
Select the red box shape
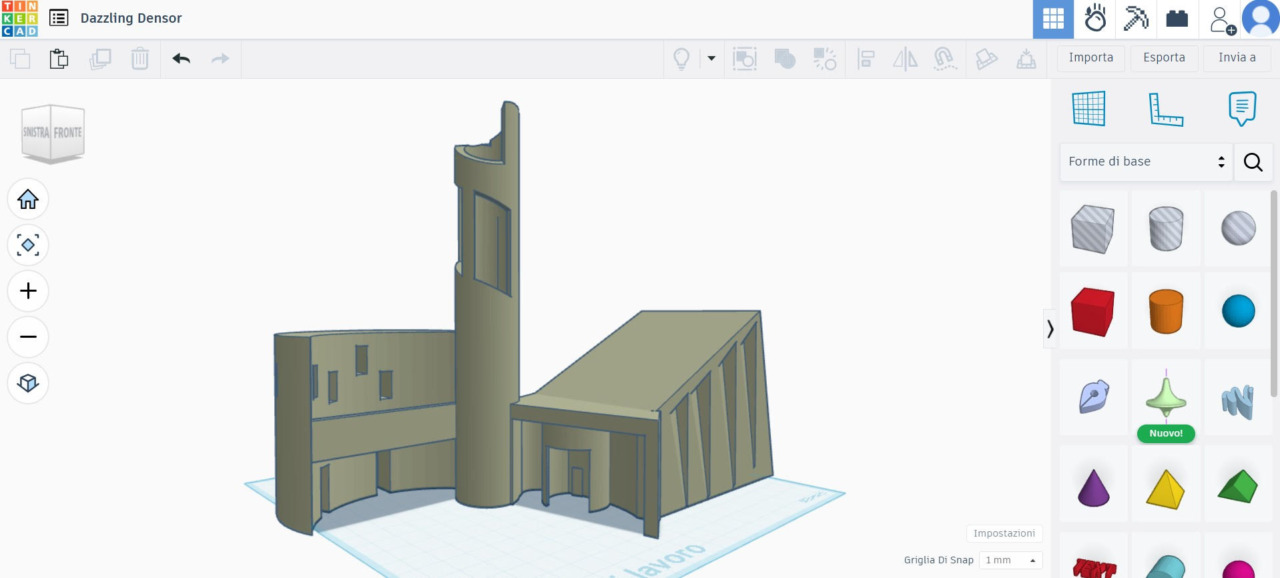pos(1092,311)
